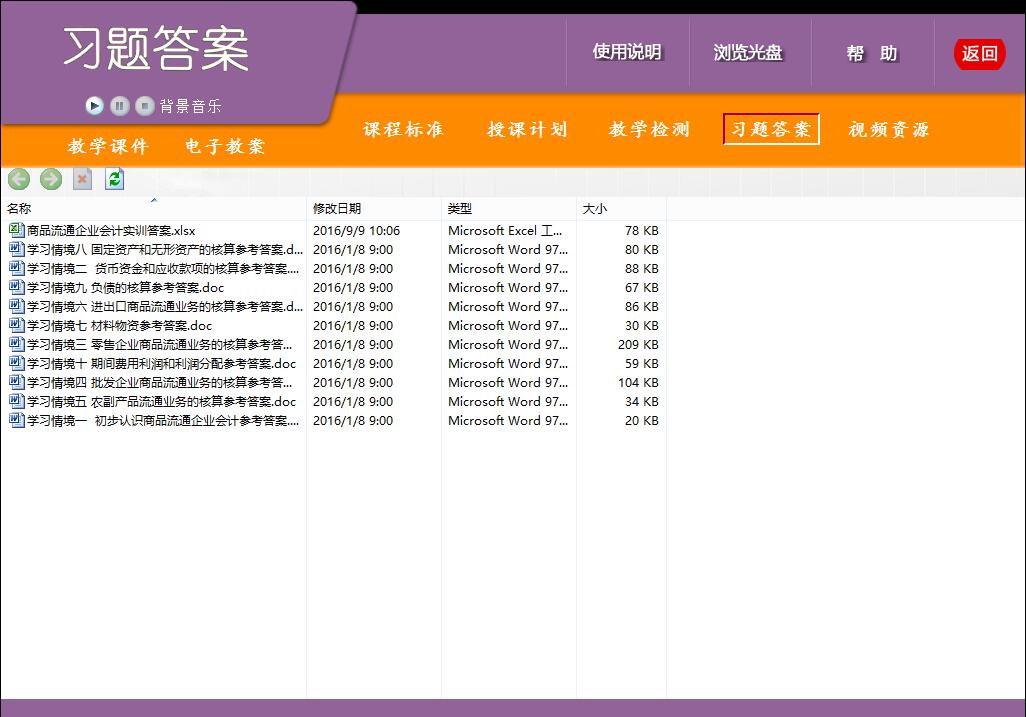
Task: Stop the background music
Action: click(144, 105)
